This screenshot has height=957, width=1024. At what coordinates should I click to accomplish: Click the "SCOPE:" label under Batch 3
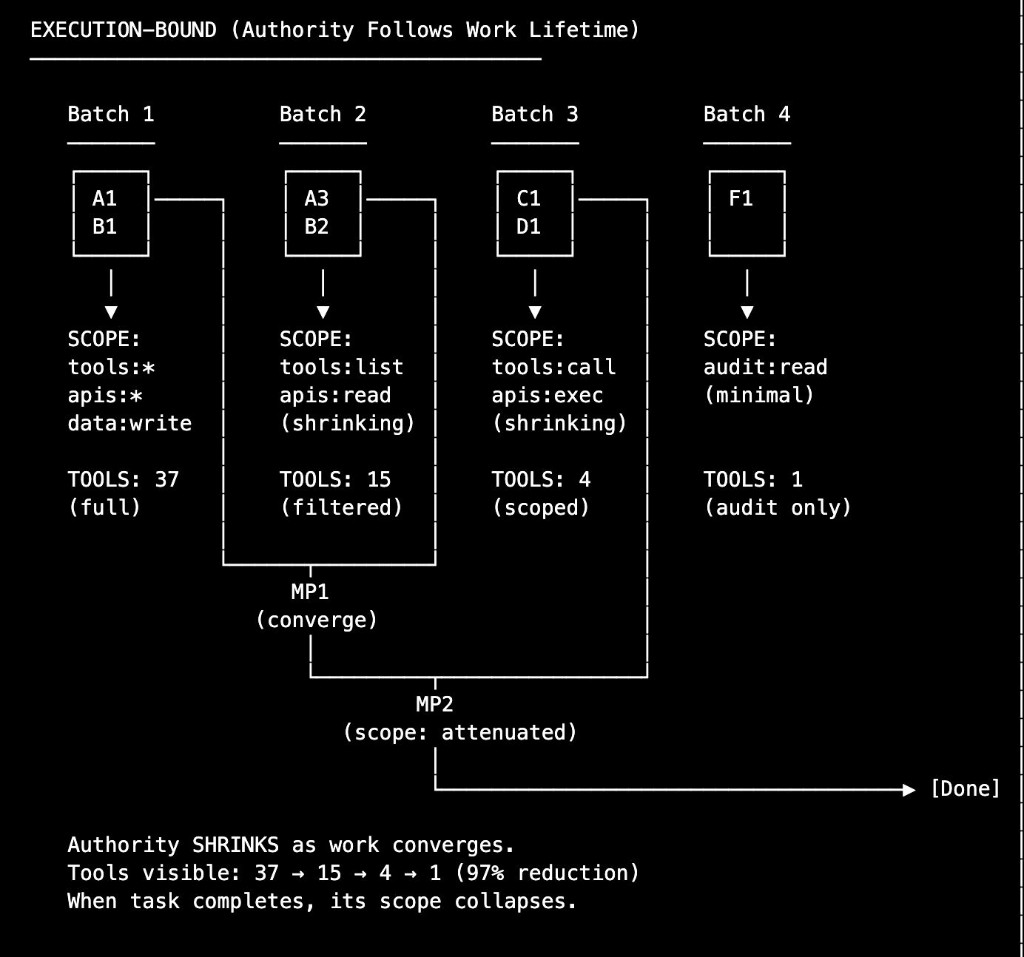point(528,339)
